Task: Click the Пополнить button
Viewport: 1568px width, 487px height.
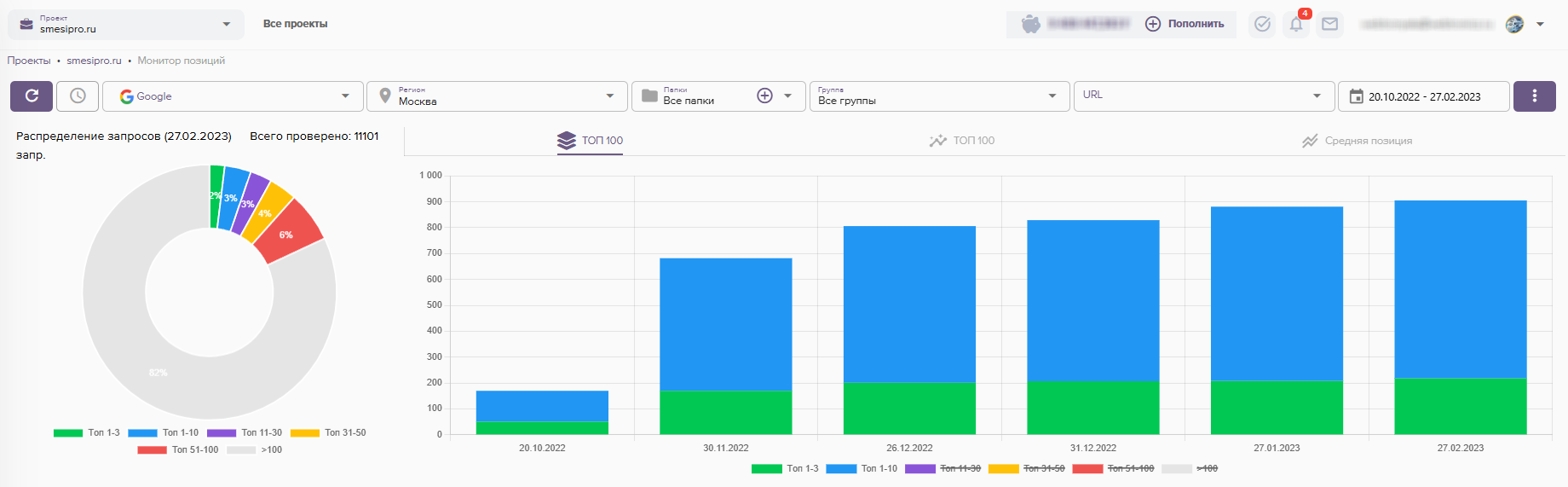Action: 1185,24
